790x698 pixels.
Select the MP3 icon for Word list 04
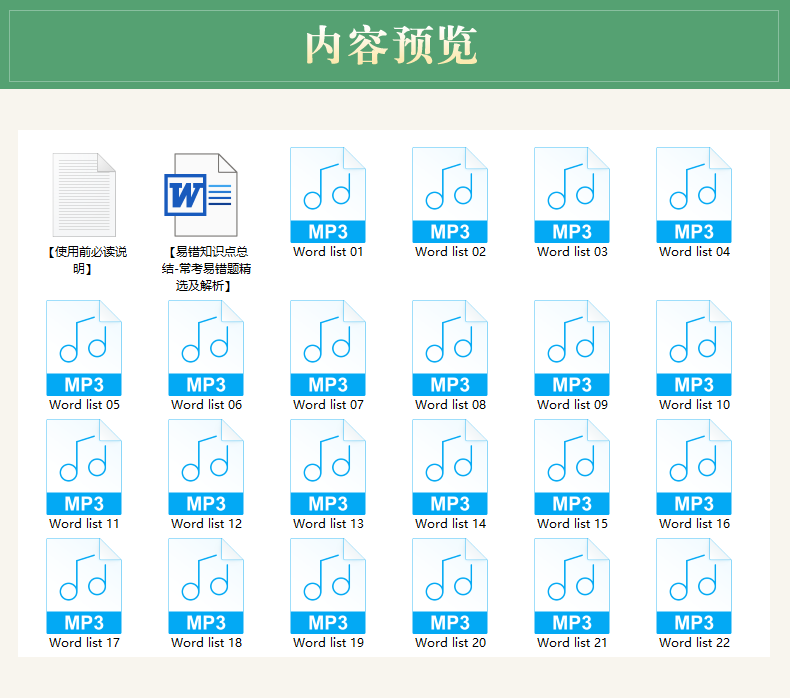tap(694, 195)
